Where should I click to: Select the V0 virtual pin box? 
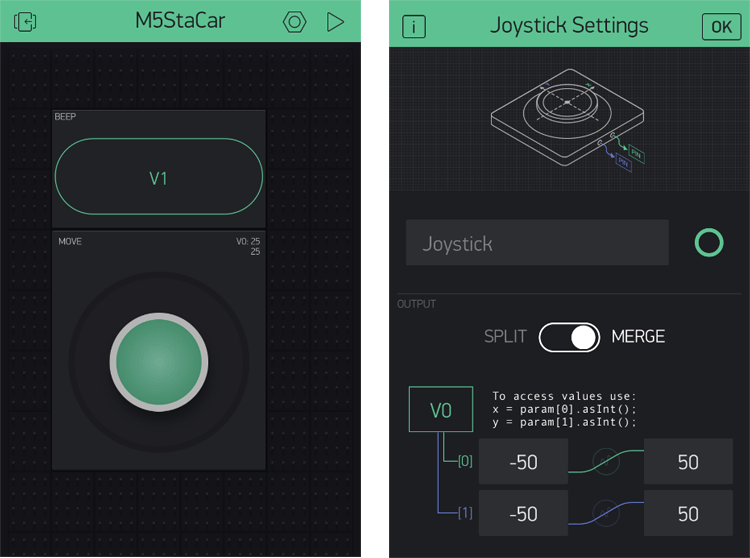coord(441,409)
